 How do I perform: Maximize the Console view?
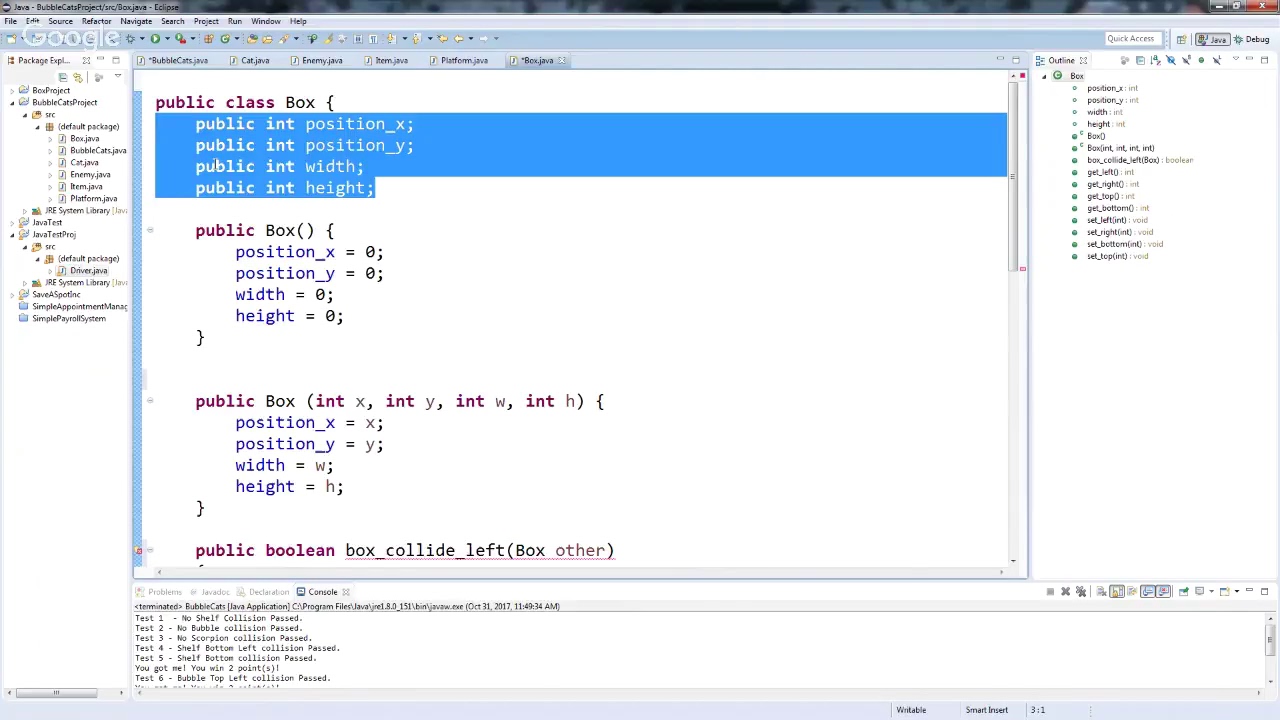(x=1264, y=591)
